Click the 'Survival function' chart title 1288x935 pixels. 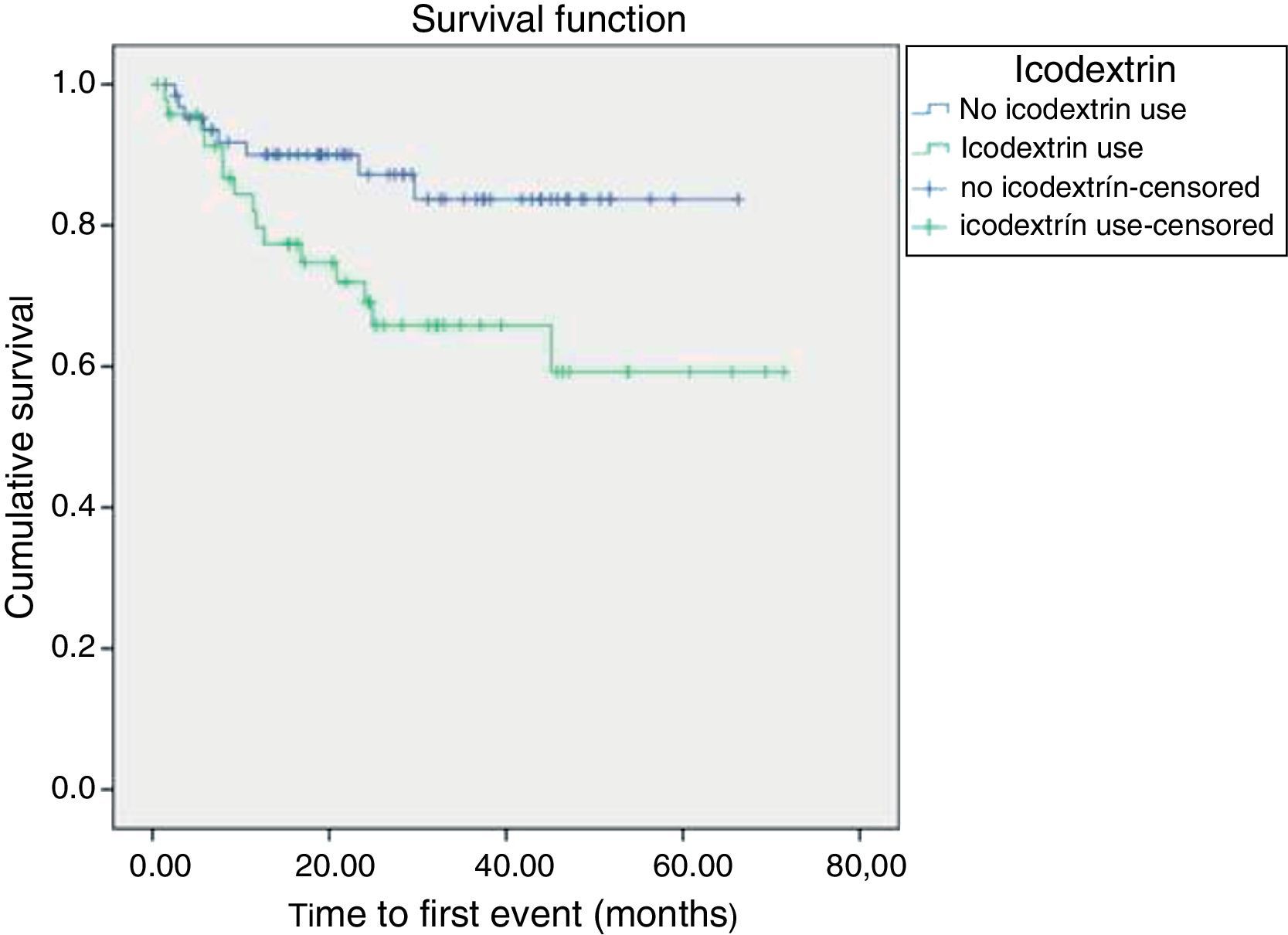[548, 19]
